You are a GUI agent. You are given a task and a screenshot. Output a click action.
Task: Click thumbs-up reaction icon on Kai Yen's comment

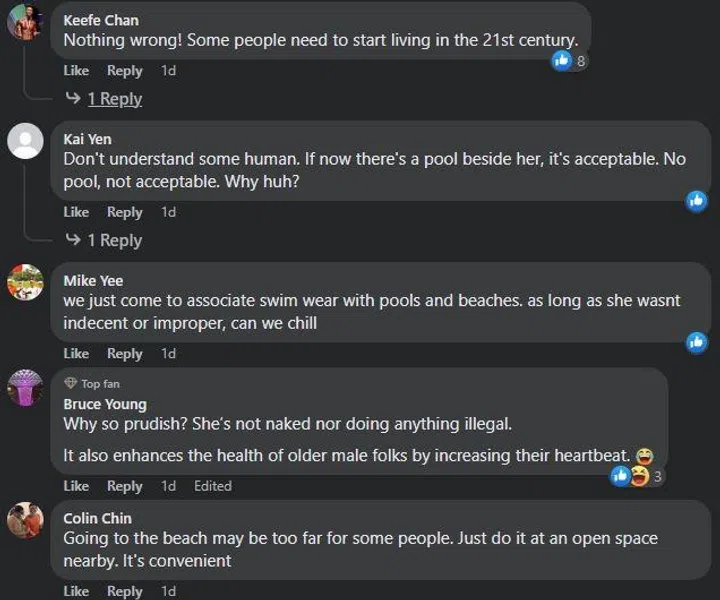click(x=697, y=200)
